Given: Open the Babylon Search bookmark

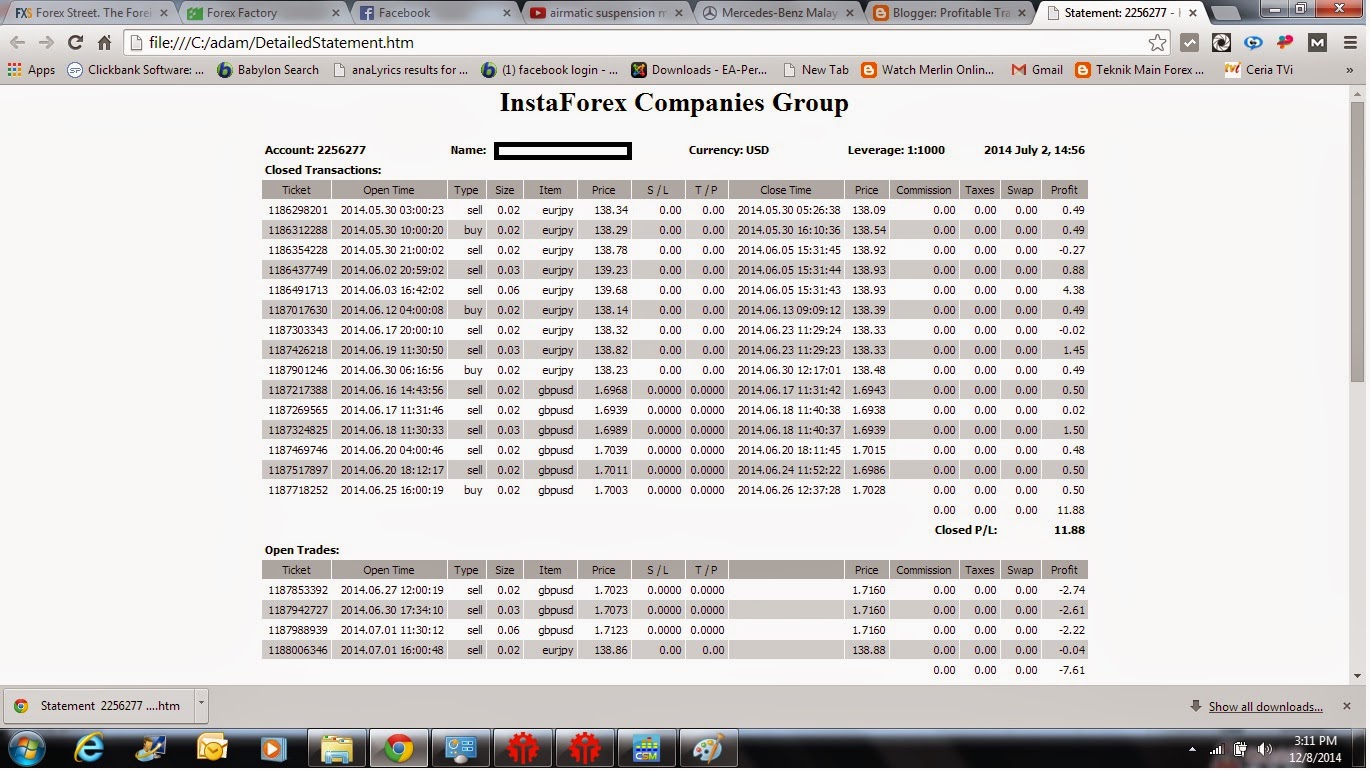Looking at the screenshot, I should [x=267, y=70].
